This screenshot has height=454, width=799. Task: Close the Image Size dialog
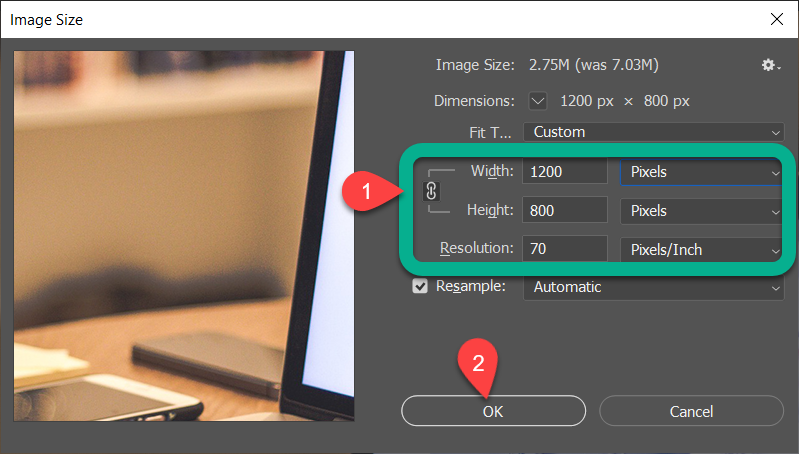point(776,18)
